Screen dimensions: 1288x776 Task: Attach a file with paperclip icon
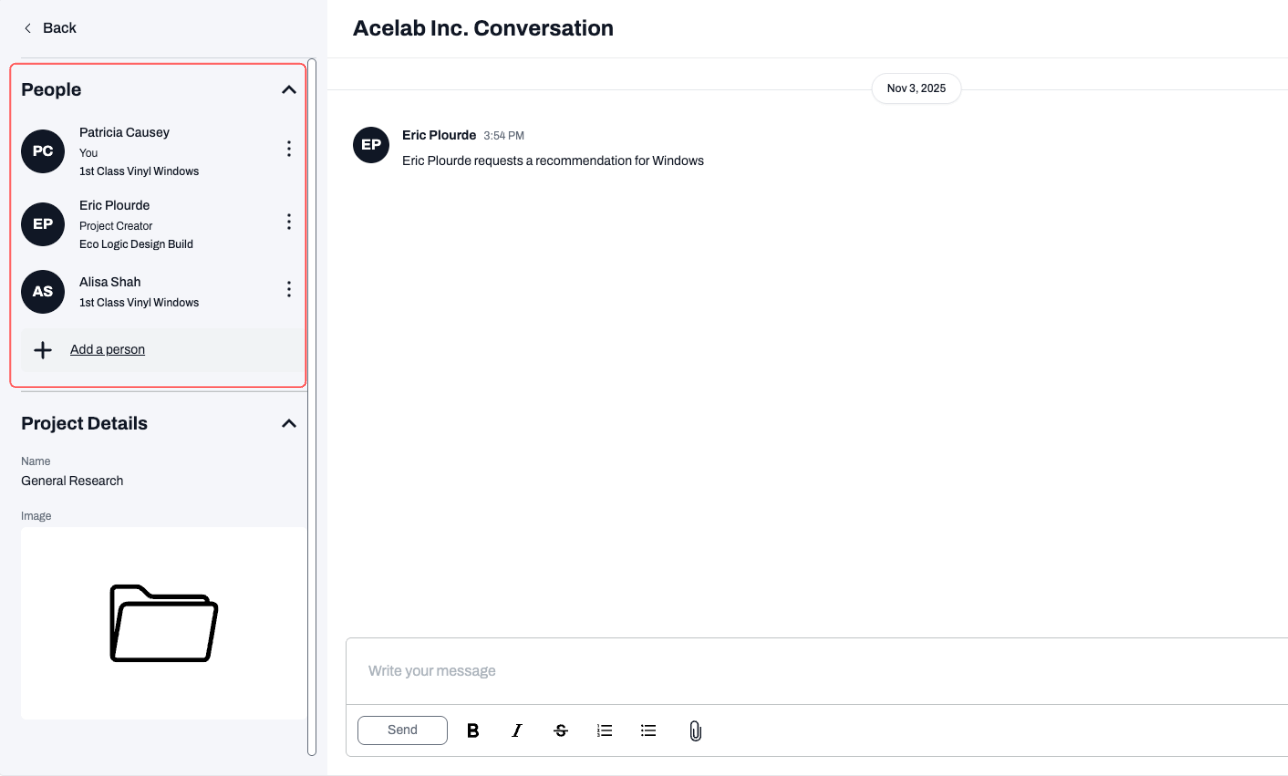point(696,731)
